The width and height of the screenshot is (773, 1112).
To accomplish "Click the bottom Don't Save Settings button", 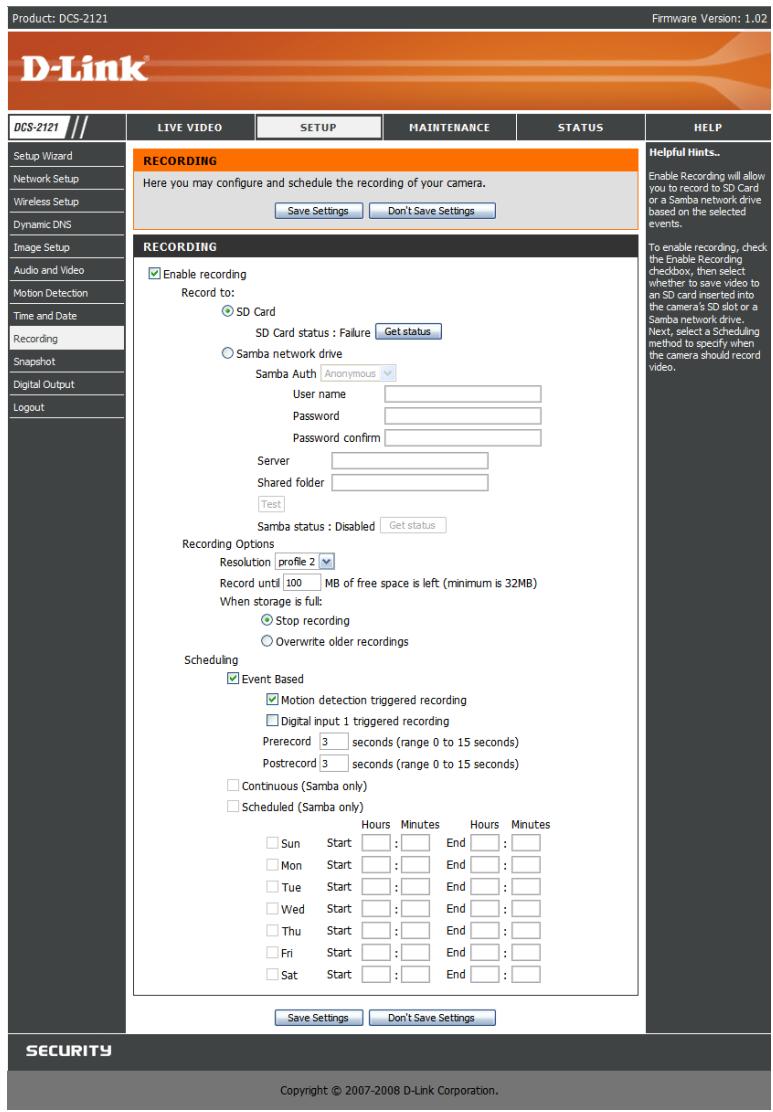I will pos(432,1018).
